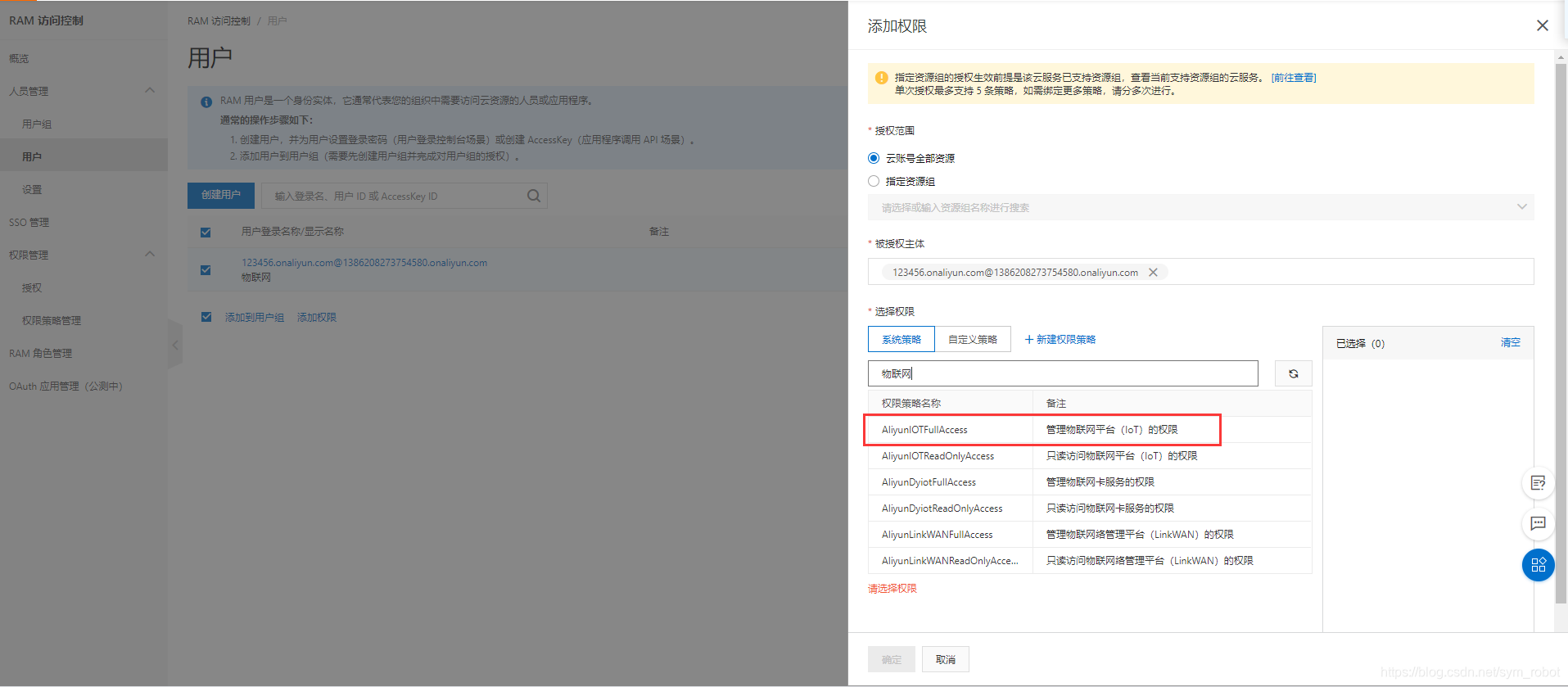This screenshot has width=1568, height=687.
Task: Click the 取消 button
Action: pyautogui.click(x=946, y=659)
